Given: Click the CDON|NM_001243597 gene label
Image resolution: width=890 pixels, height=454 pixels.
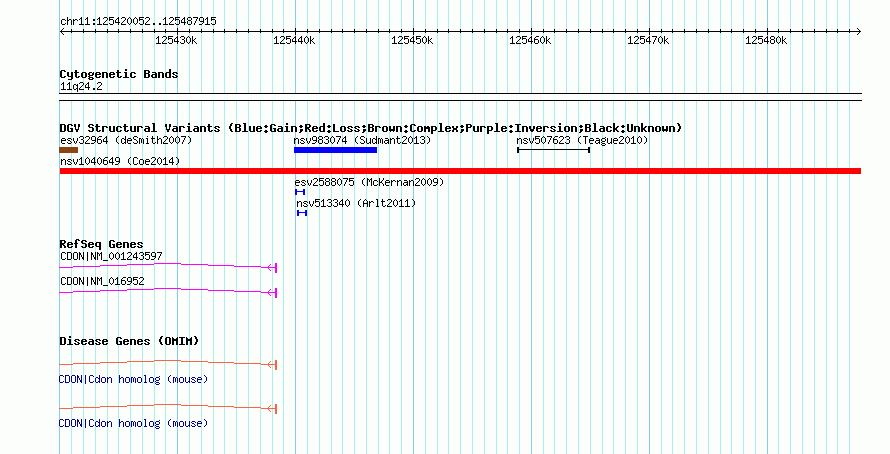Looking at the screenshot, I should pos(111,257).
